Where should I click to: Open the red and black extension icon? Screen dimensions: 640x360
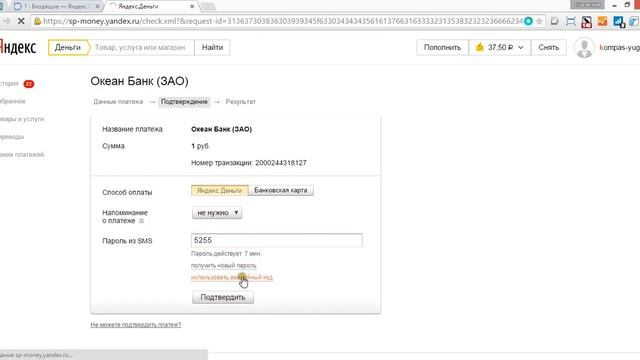pos(587,22)
